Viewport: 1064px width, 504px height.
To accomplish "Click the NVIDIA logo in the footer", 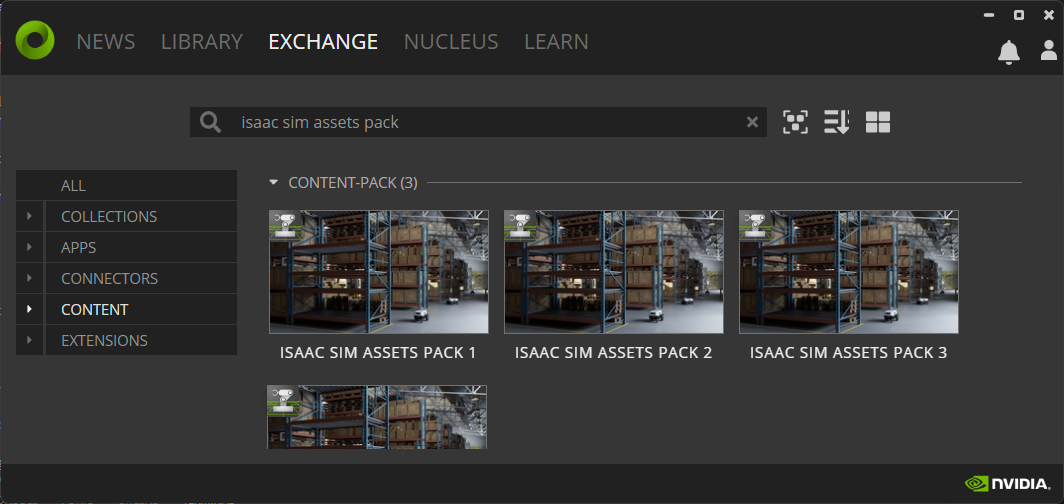I will (x=1008, y=484).
